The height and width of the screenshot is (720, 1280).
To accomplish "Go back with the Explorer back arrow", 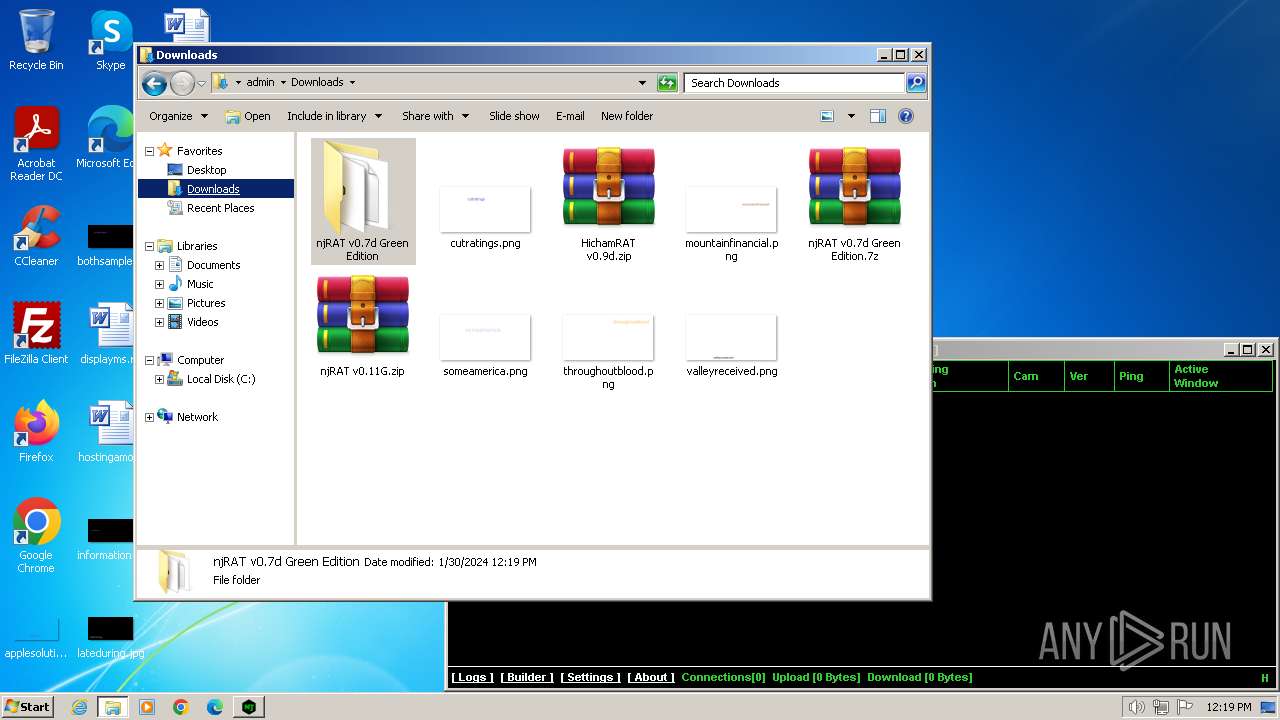I will pyautogui.click(x=154, y=83).
